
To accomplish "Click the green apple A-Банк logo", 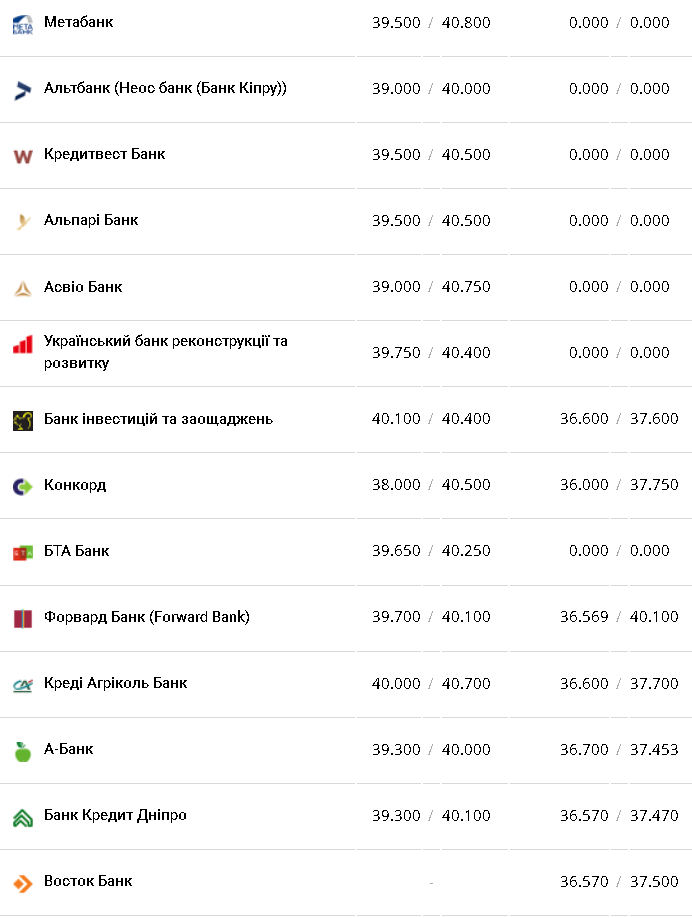I will click(22, 750).
